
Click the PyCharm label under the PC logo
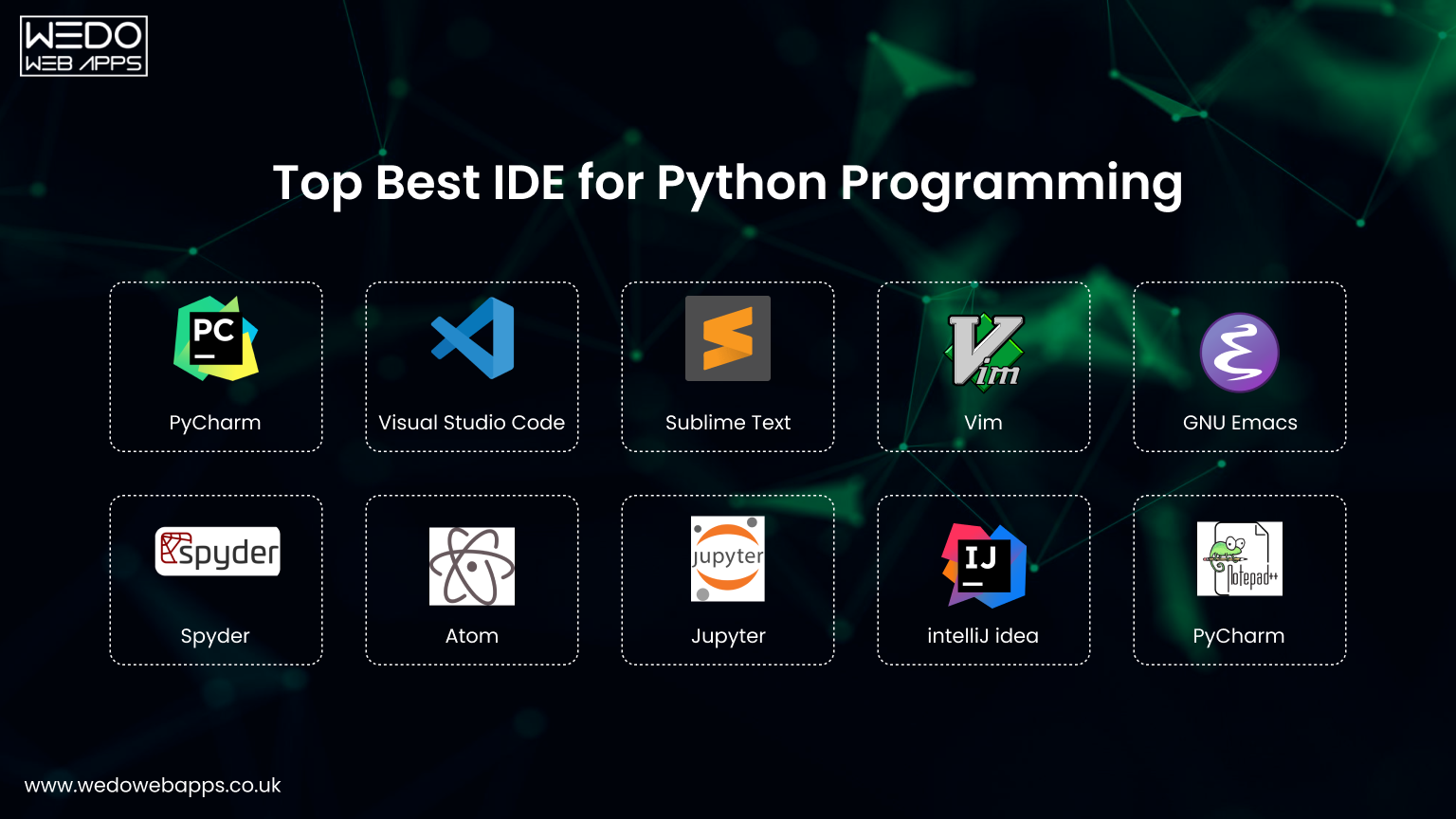(215, 423)
